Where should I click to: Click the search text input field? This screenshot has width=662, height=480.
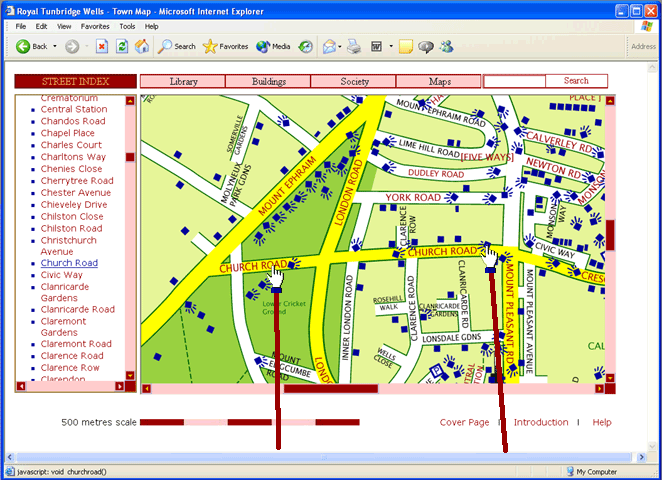tap(514, 81)
